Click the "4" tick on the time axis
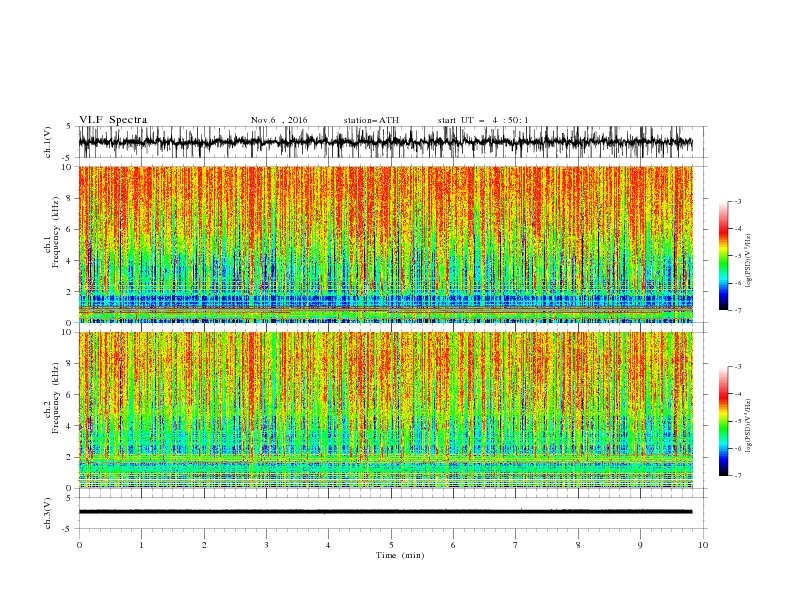The height and width of the screenshot is (612, 792). coord(329,545)
